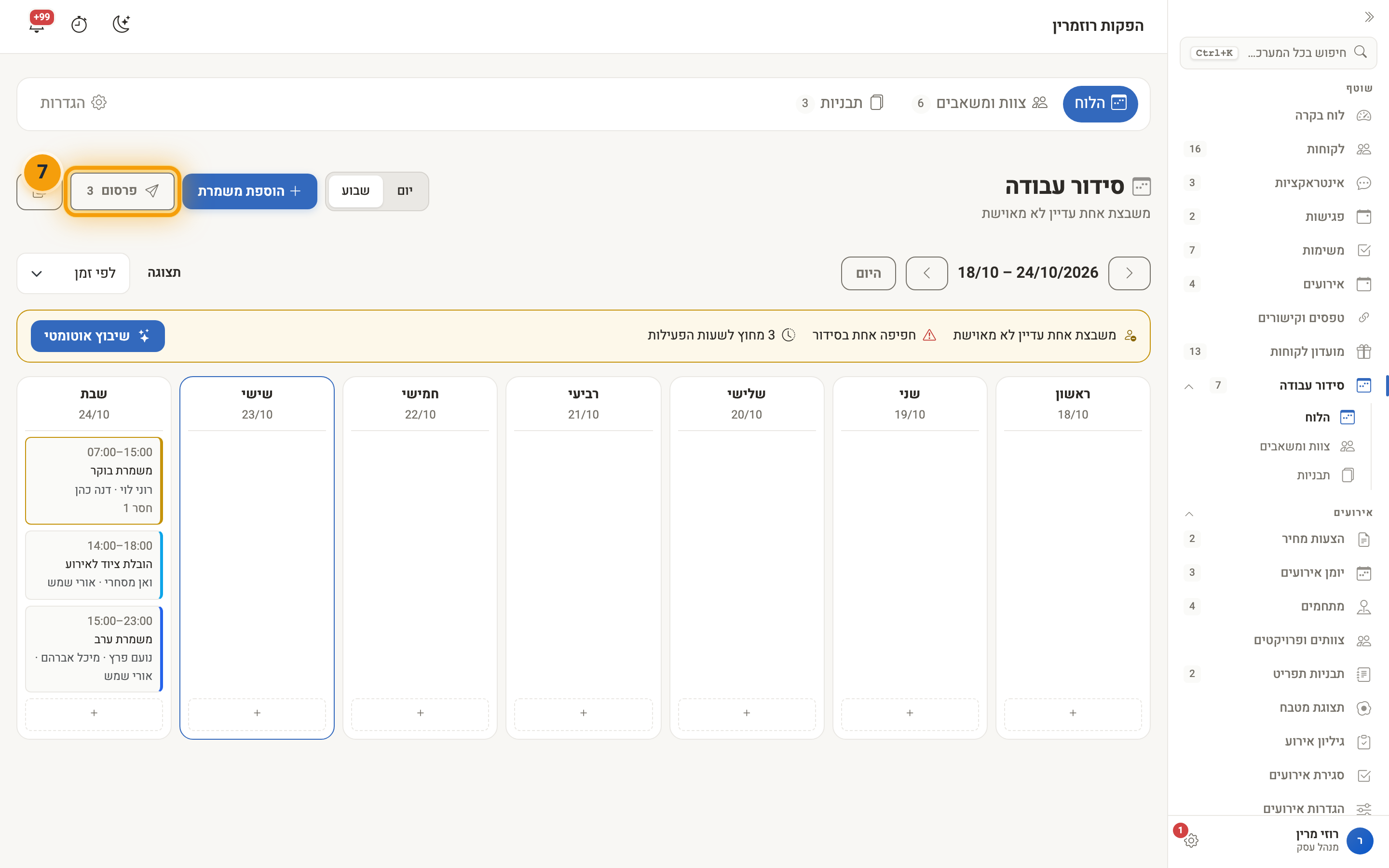Viewport: 1389px width, 868px height.
Task: Collapse the sidebar with double chevron icon
Action: (1369, 17)
